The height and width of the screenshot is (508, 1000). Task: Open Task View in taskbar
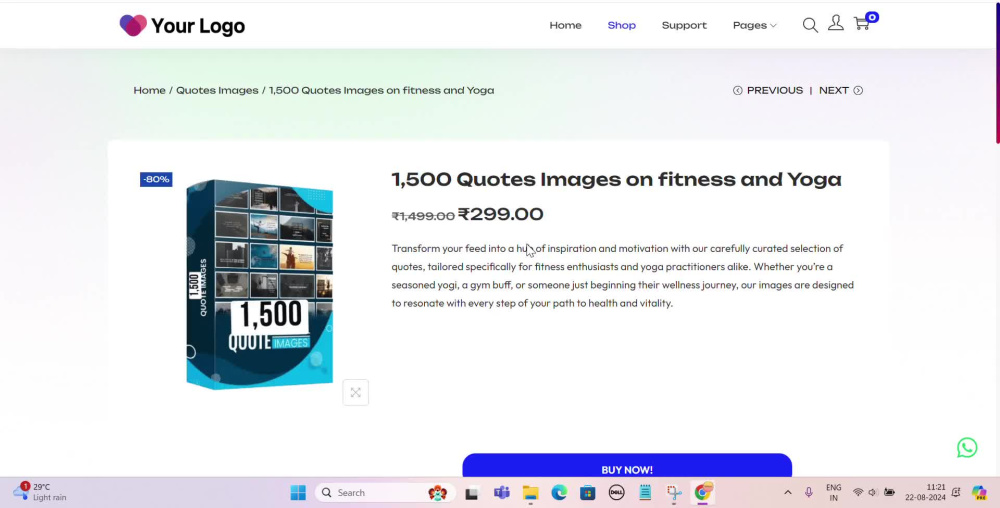[x=472, y=493]
